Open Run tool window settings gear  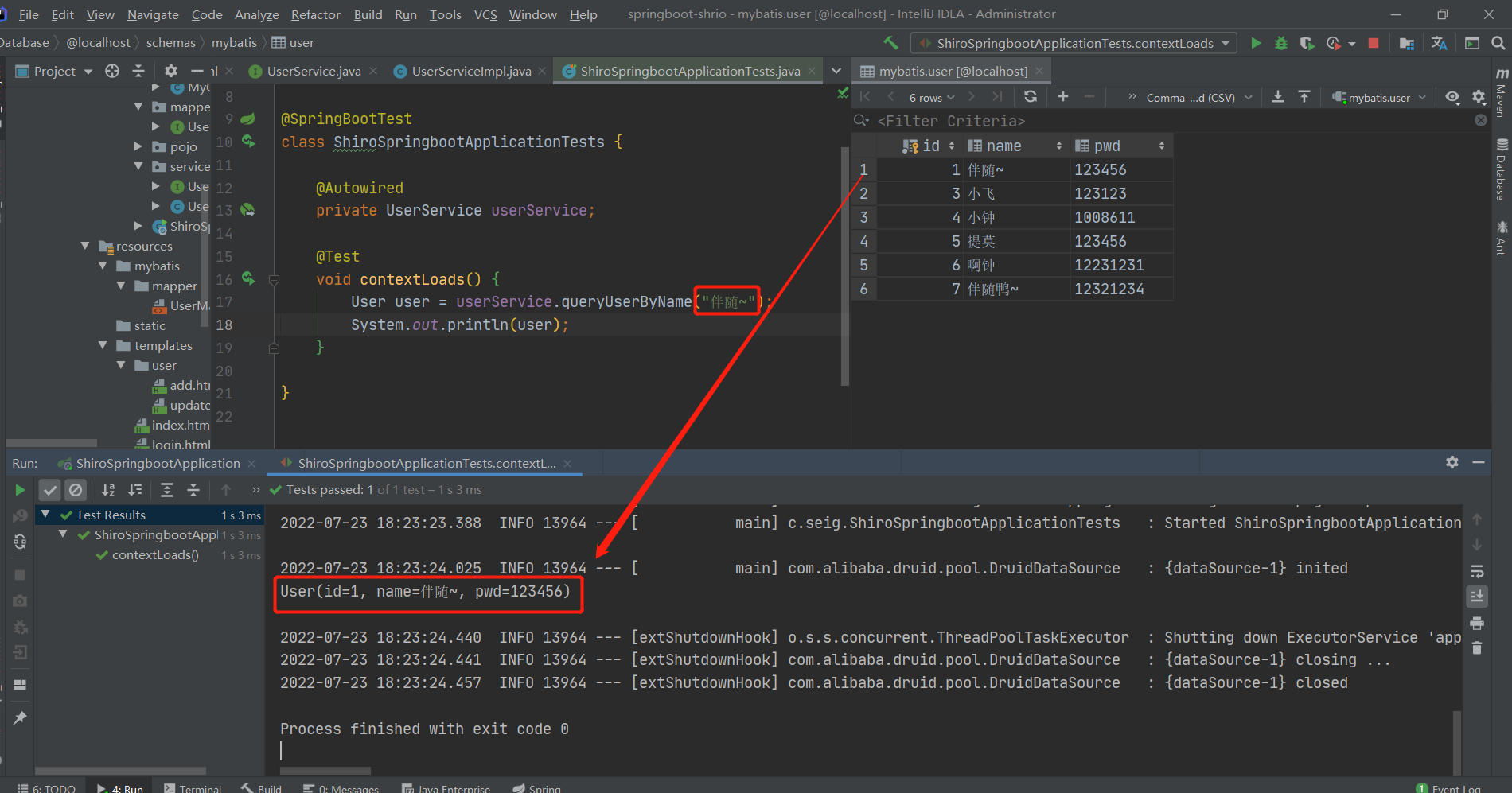1452,462
